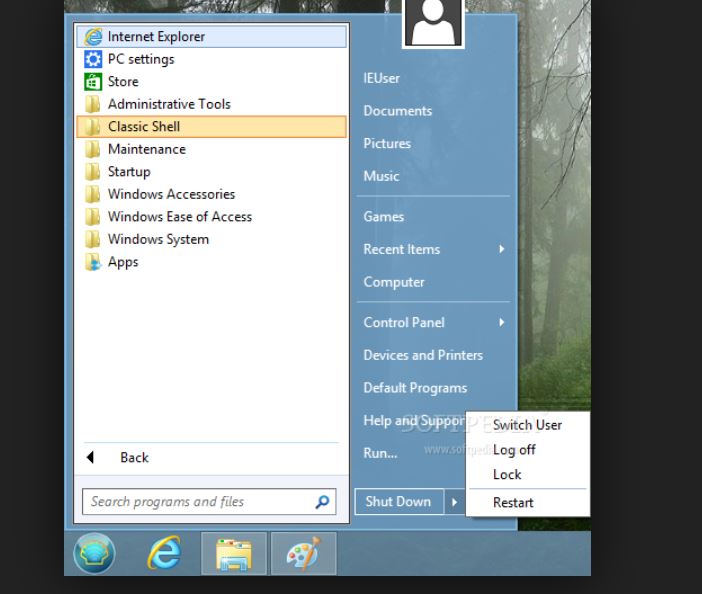The height and width of the screenshot is (594, 702).
Task: Click the Search programs and files field
Action: point(198,502)
